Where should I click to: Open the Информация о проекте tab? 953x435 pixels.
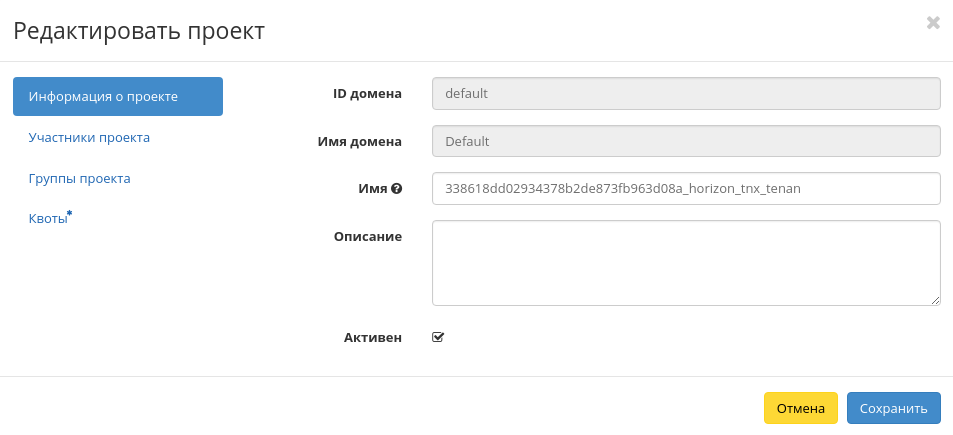(x=118, y=96)
